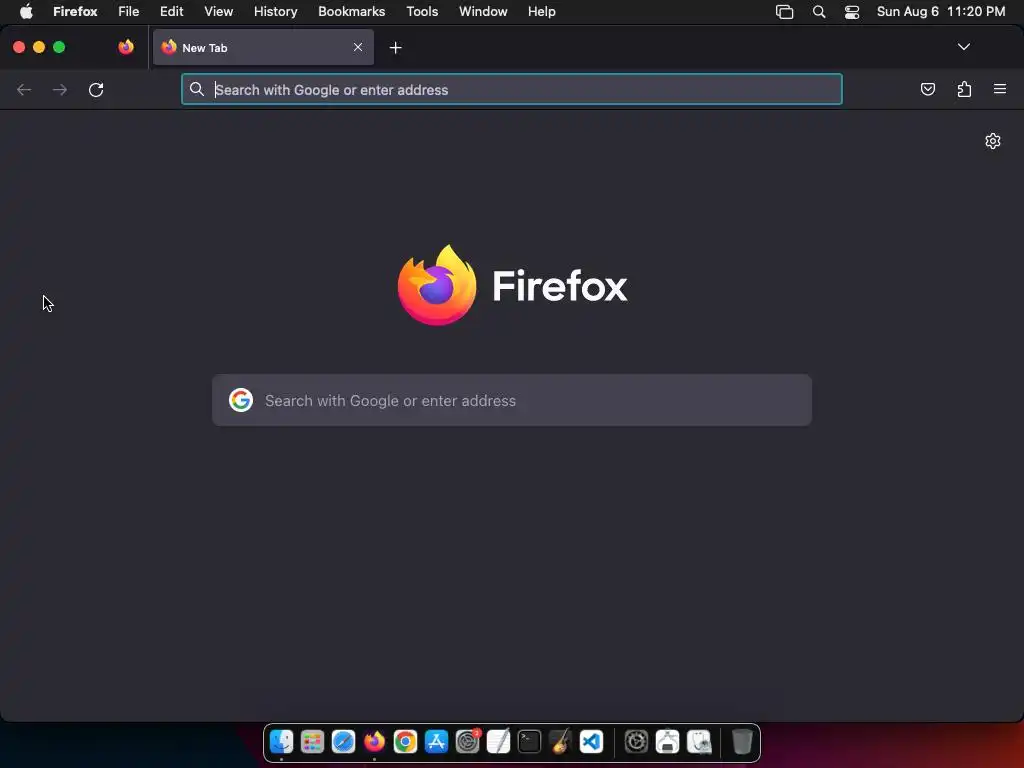Viewport: 1024px width, 768px height.
Task: Open the printer-like app icon in the Dock
Action: click(x=667, y=741)
